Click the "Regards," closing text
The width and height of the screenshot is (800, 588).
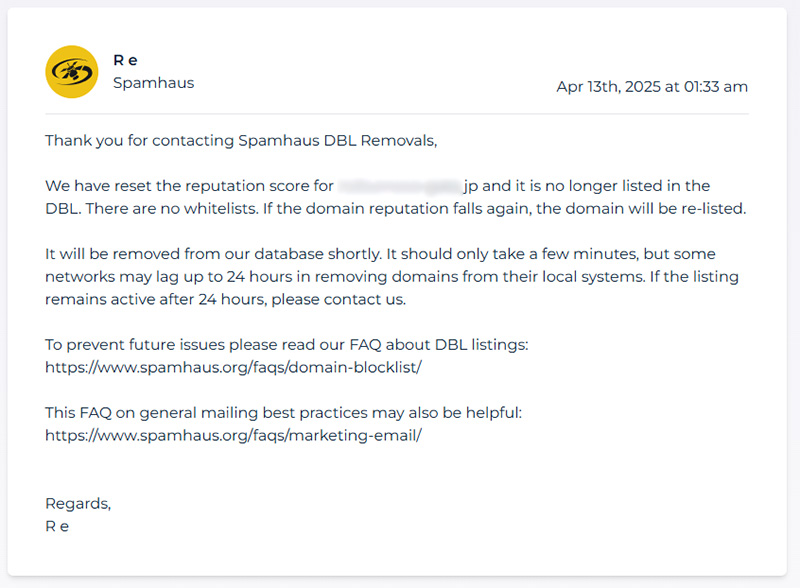78,504
